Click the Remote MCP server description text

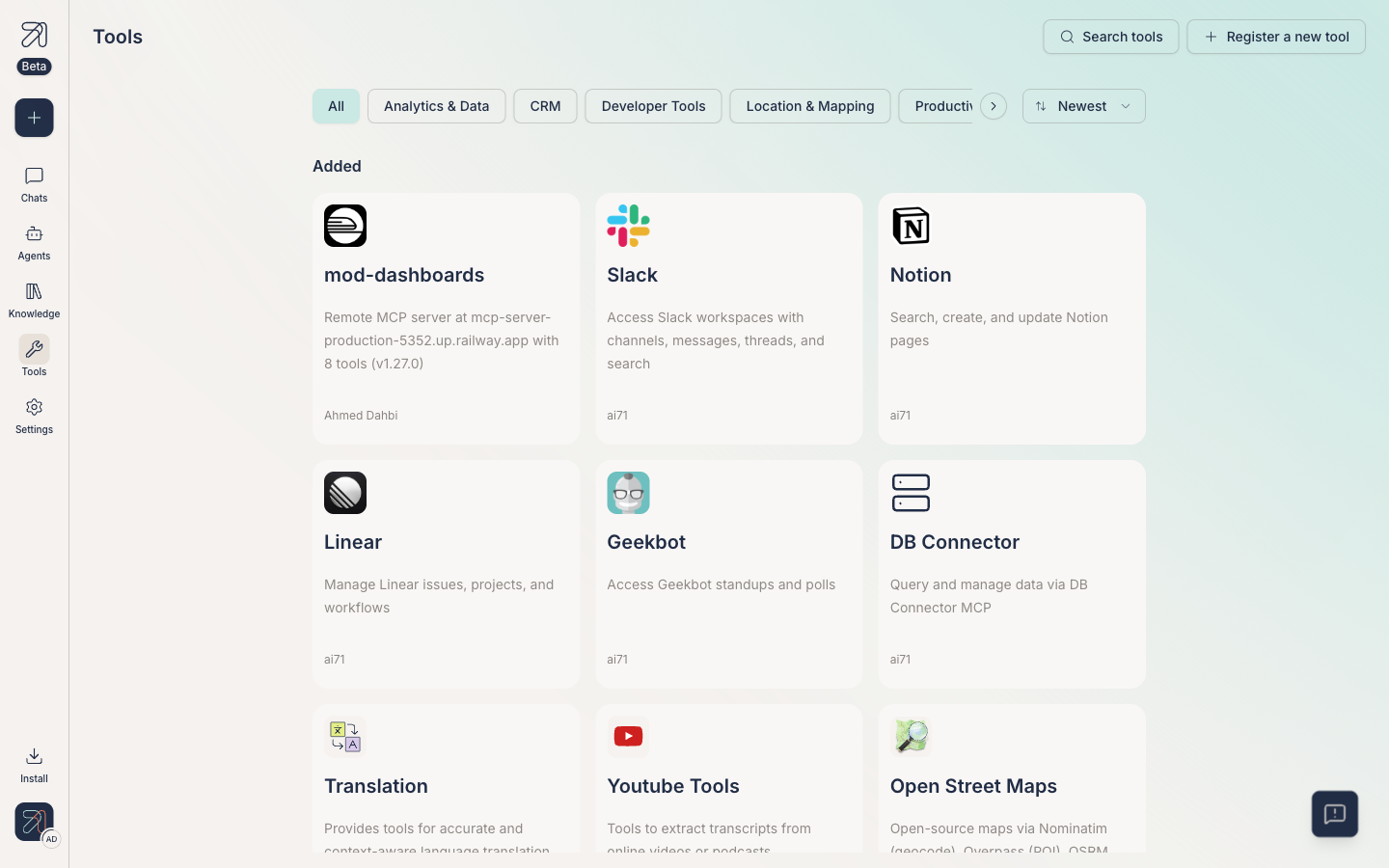pos(442,340)
